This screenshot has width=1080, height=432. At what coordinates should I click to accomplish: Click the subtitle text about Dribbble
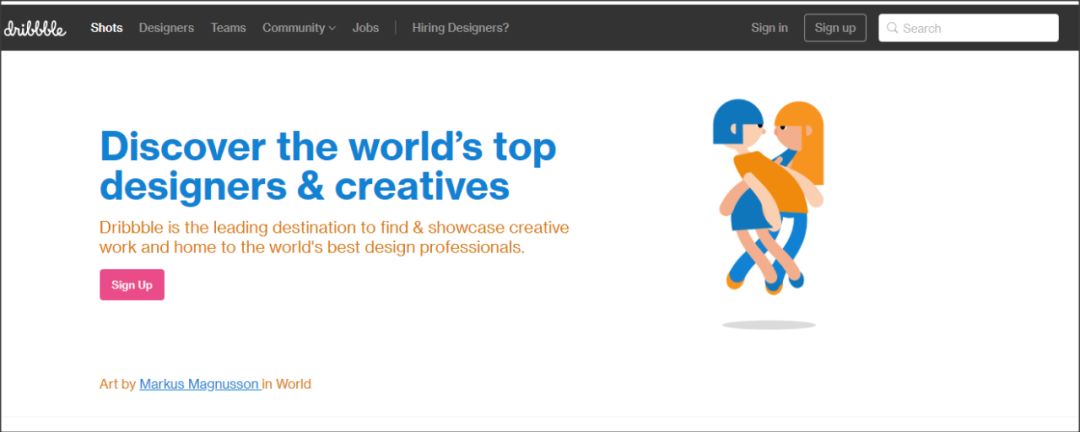[334, 238]
